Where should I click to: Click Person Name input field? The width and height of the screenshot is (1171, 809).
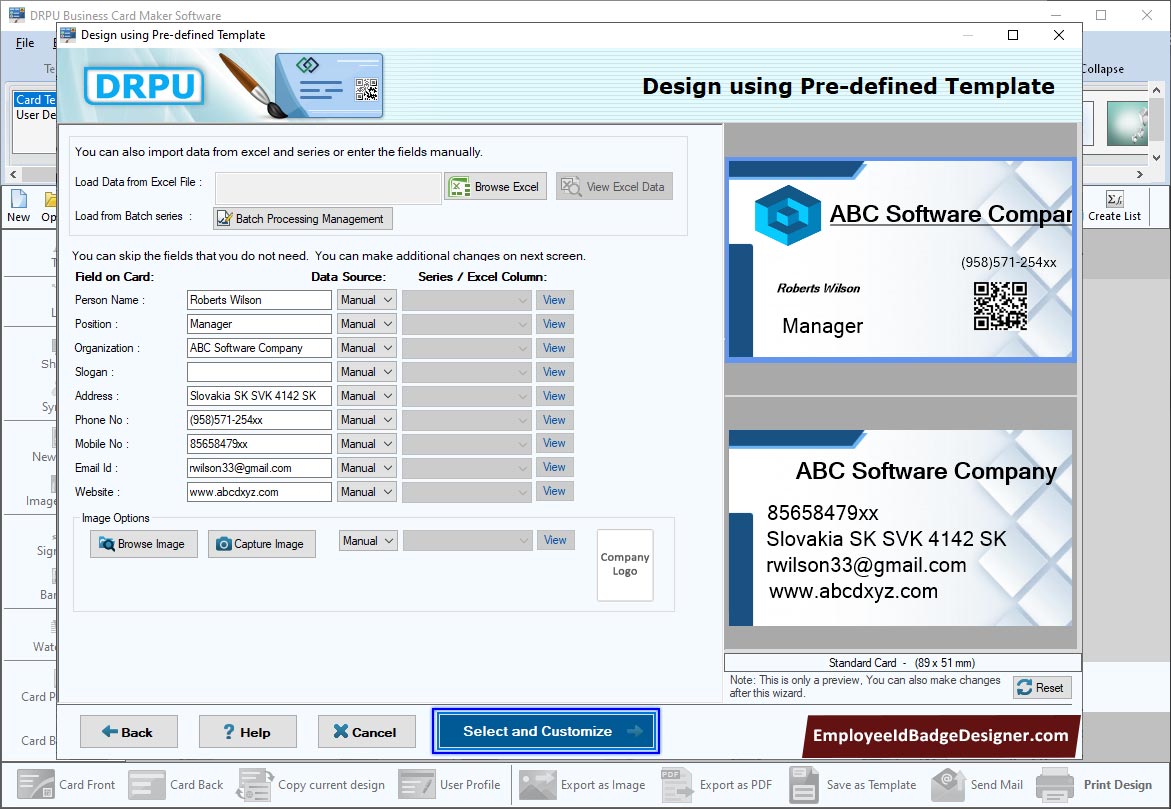point(259,300)
